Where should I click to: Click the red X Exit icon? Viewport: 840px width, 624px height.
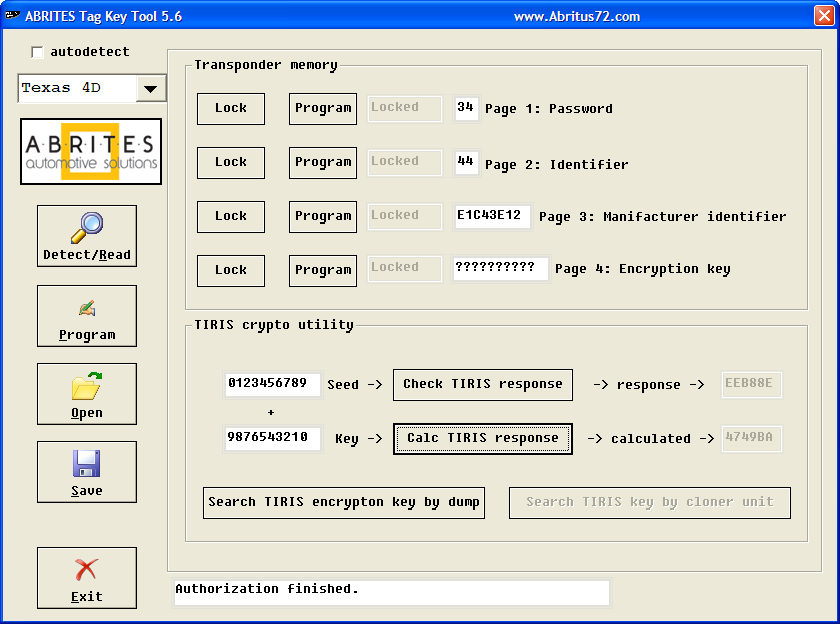87,570
